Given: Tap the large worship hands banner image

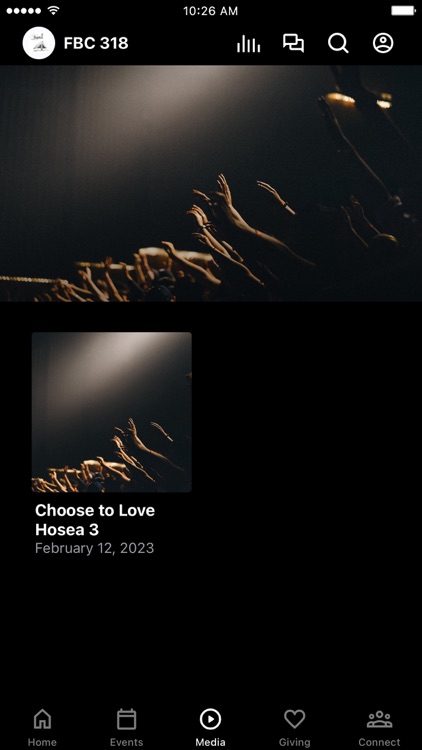Looking at the screenshot, I should tap(211, 183).
